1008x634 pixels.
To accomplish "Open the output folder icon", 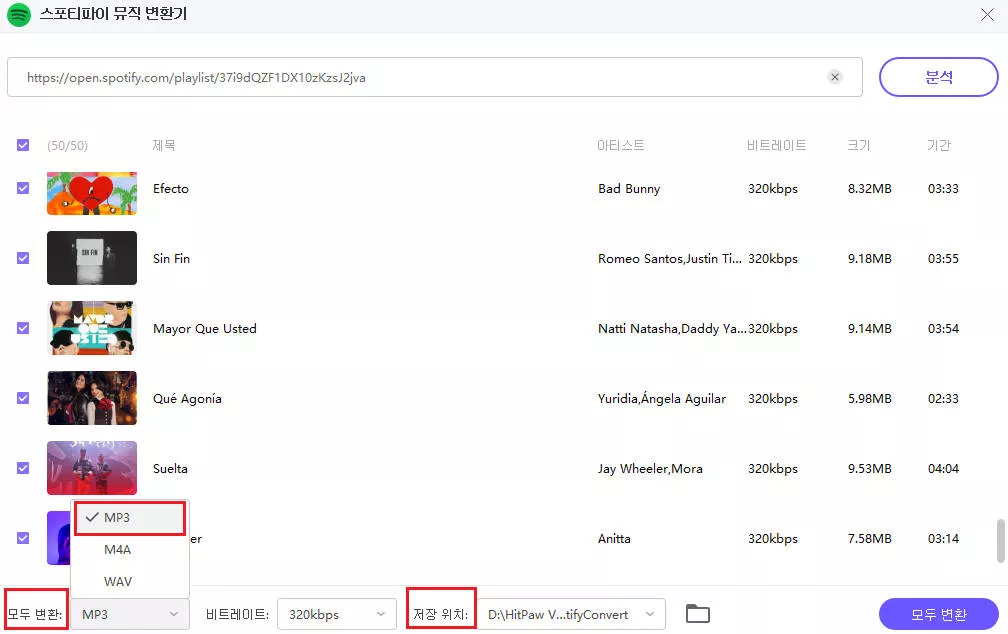I will [x=698, y=614].
